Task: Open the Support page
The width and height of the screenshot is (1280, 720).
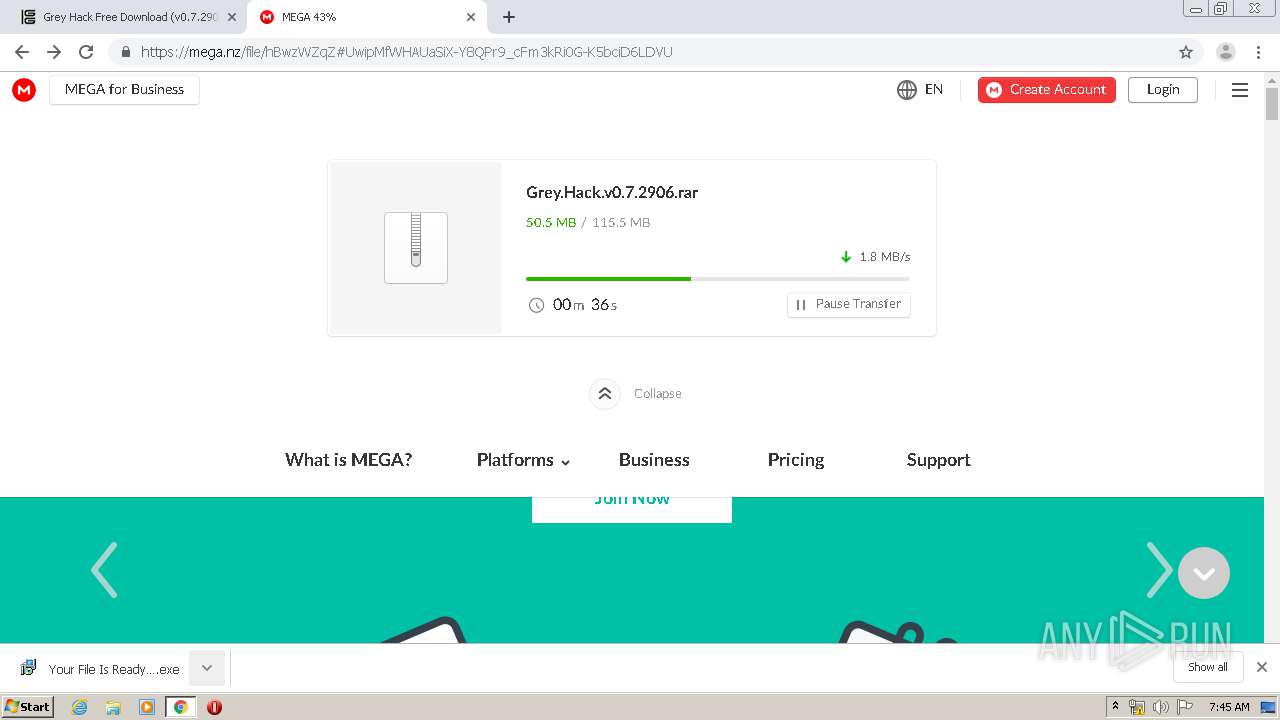Action: tap(939, 460)
